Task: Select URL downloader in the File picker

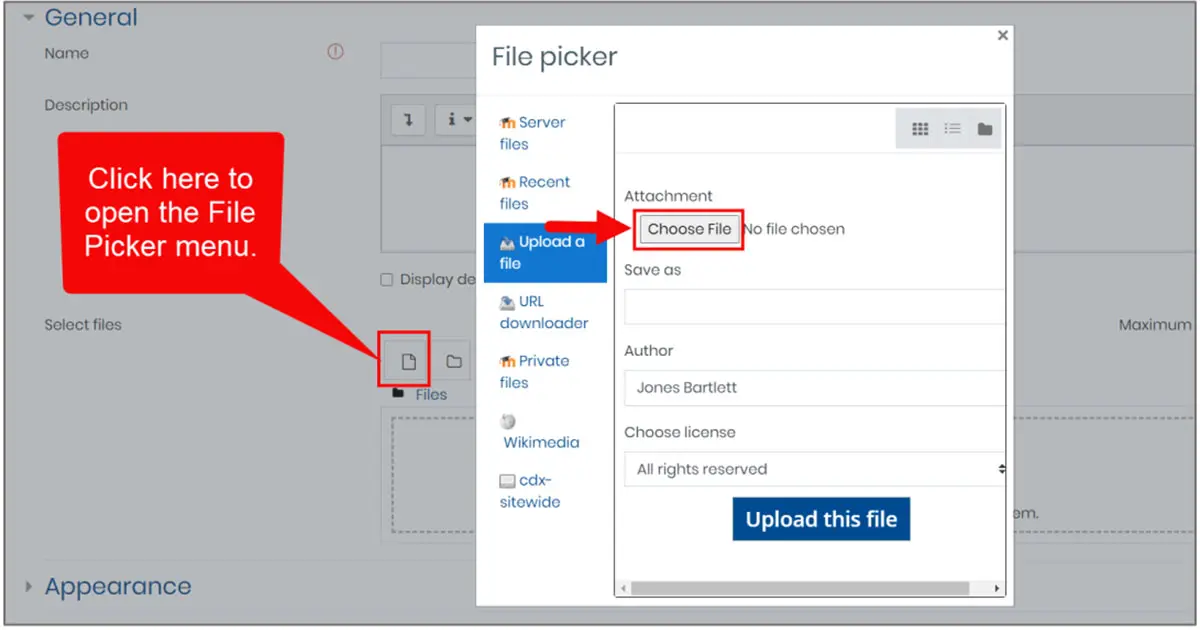Action: click(541, 312)
